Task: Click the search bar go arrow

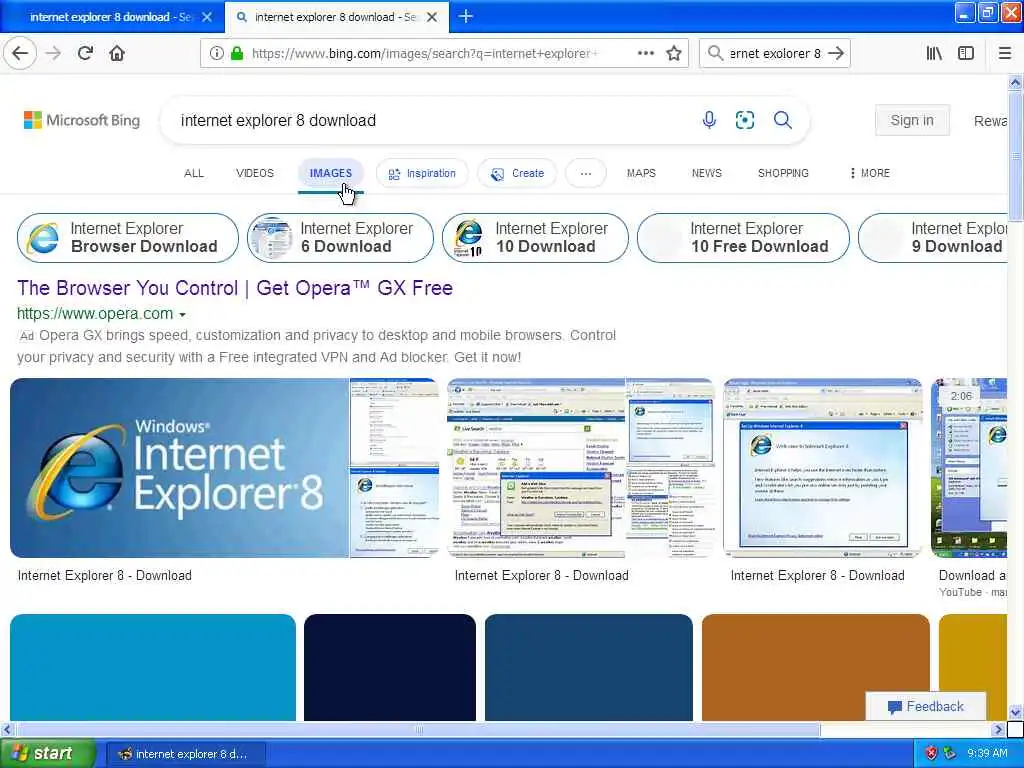Action: click(836, 54)
